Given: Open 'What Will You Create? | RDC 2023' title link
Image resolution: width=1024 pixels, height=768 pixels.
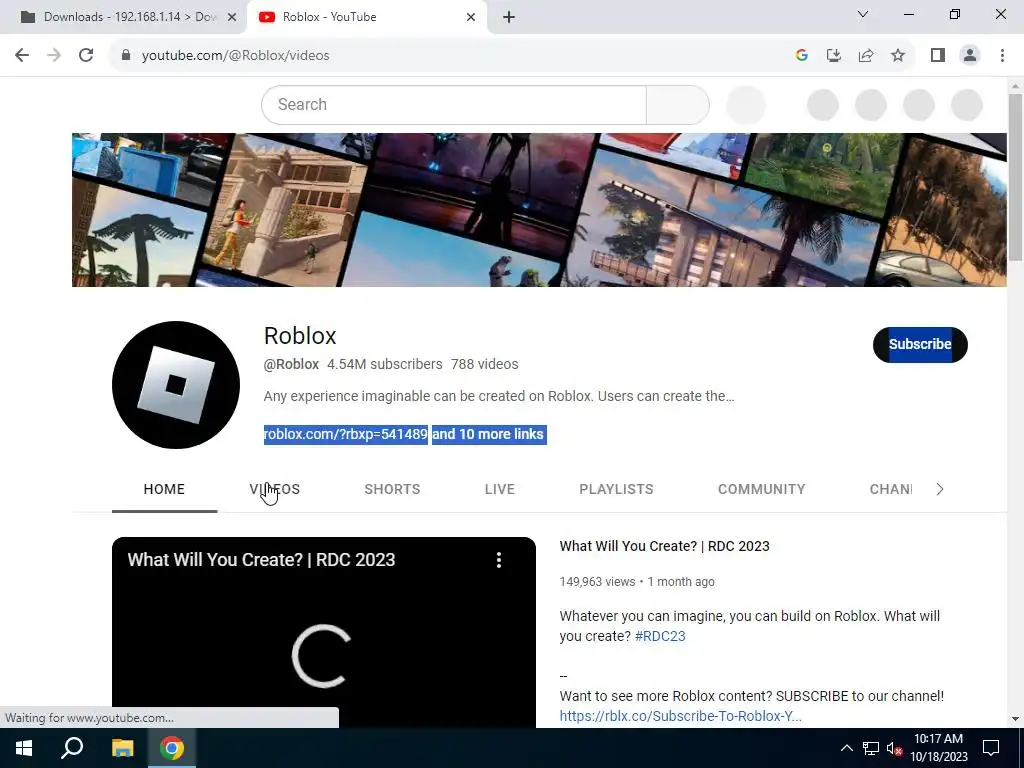Looking at the screenshot, I should [x=664, y=546].
